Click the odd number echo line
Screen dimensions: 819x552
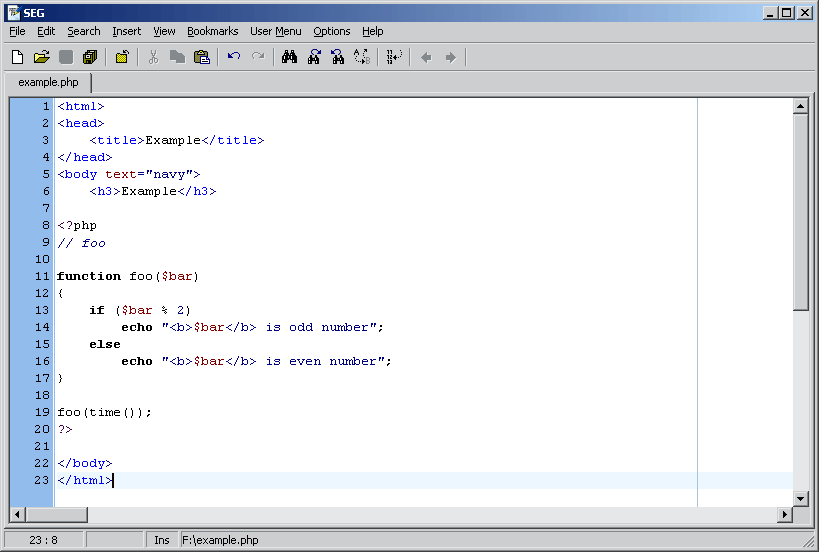point(252,327)
